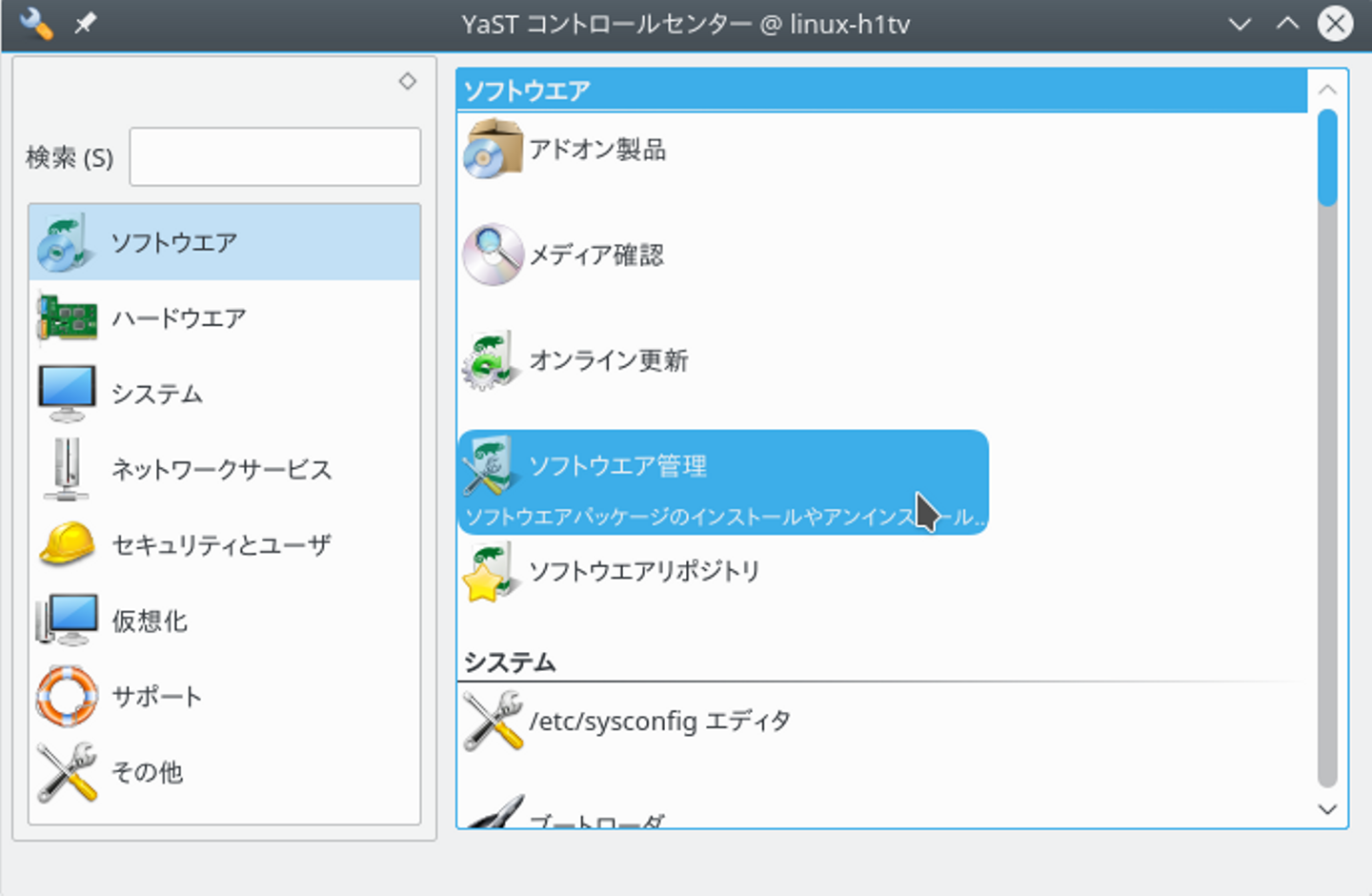
Task: Select その他 category label
Action: [x=148, y=772]
